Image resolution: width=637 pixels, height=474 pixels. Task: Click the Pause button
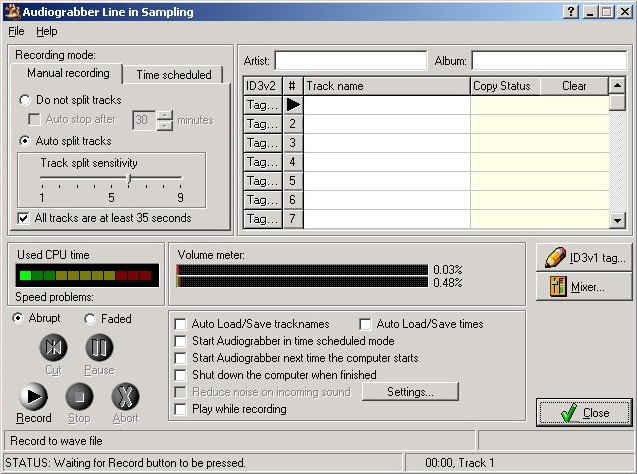[x=99, y=347]
